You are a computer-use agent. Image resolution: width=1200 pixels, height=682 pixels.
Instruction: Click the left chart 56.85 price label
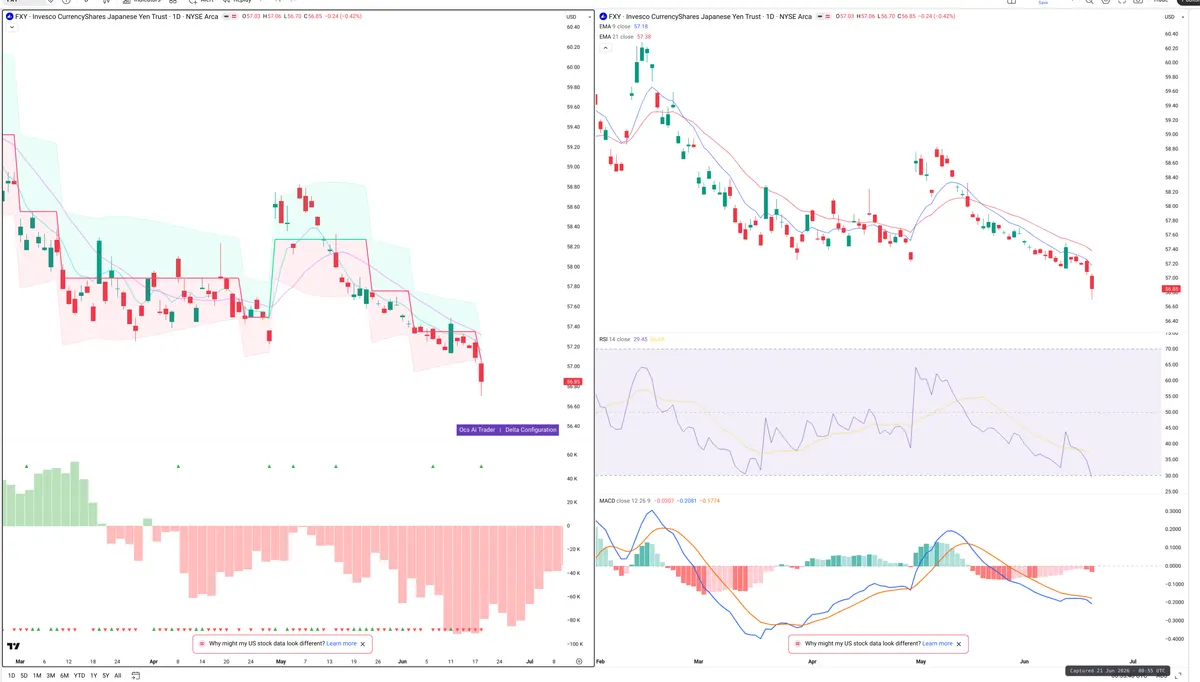(573, 382)
